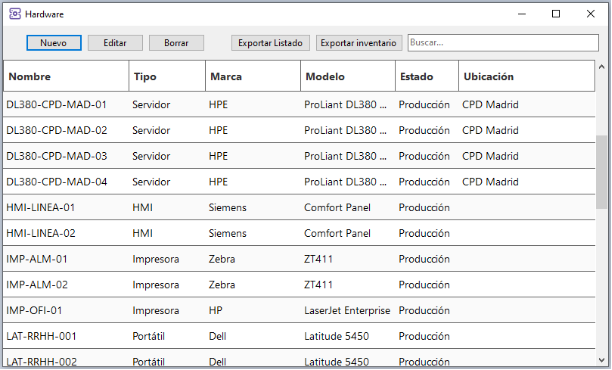Select row DL380-CPD-MAD-03
This screenshot has width=612, height=370.
point(299,156)
